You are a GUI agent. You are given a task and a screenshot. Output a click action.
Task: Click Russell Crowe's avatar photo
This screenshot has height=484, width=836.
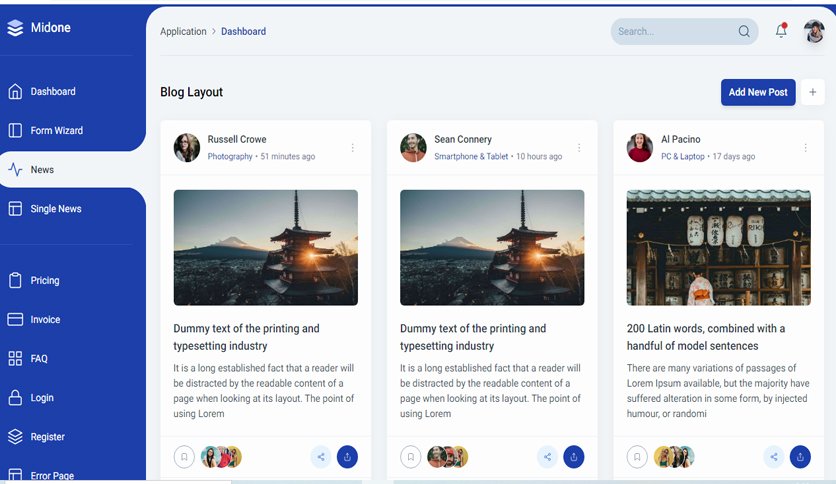187,148
